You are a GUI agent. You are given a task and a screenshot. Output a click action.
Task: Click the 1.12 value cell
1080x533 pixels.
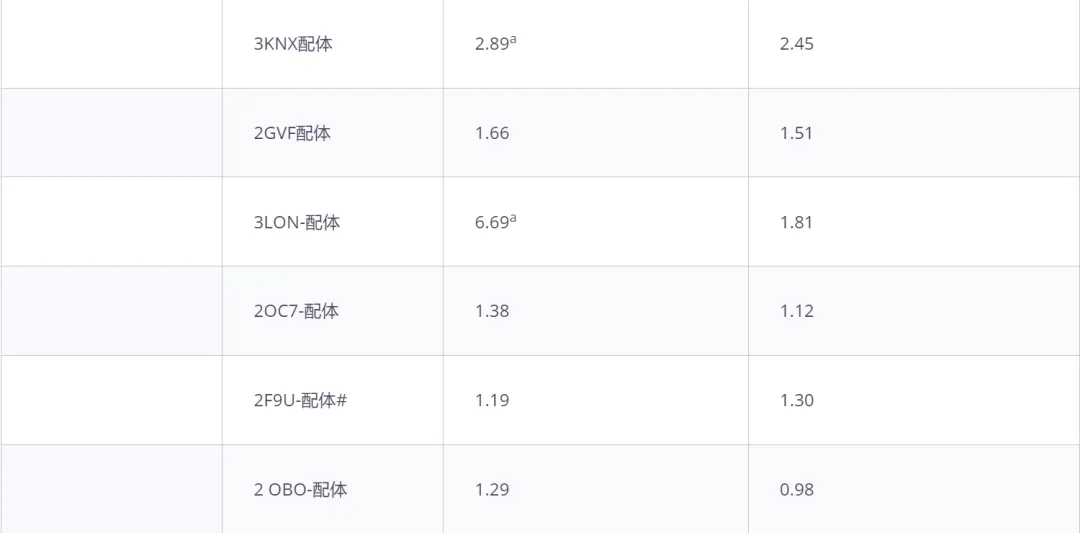pyautogui.click(x=914, y=311)
